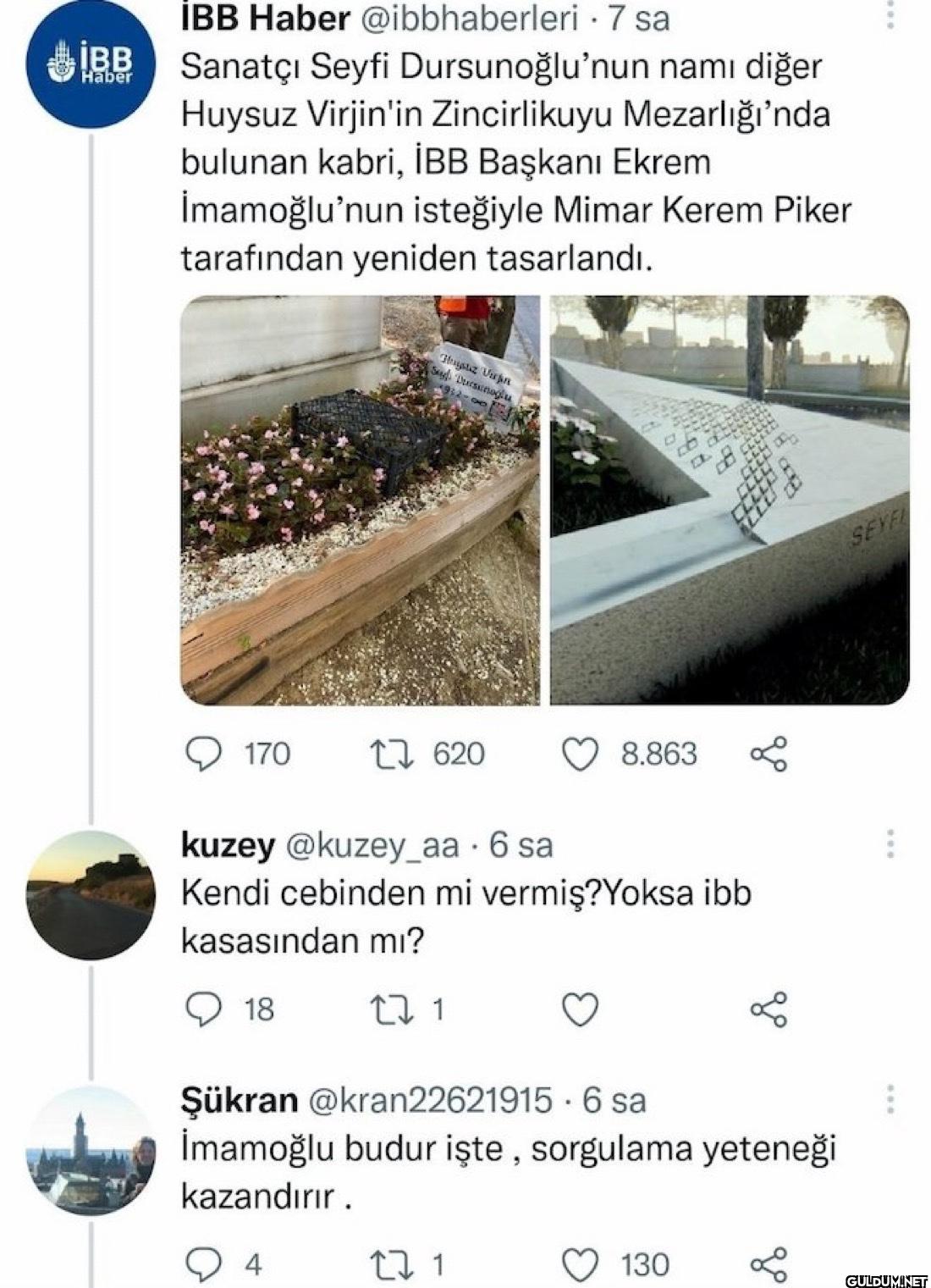Reply to Şükran's comment
The height and width of the screenshot is (1288, 931).
point(202,1265)
